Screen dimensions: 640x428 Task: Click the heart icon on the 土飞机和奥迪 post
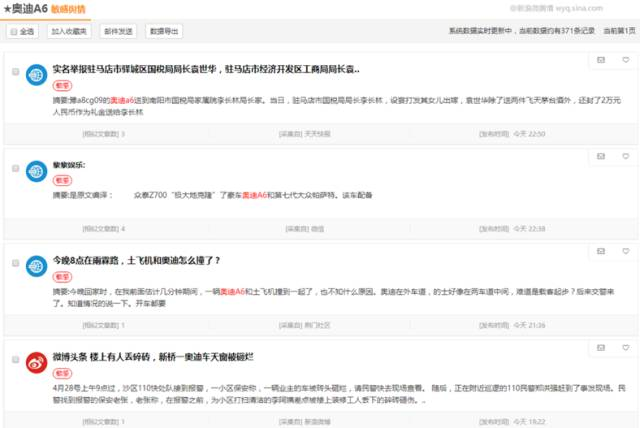626,251
